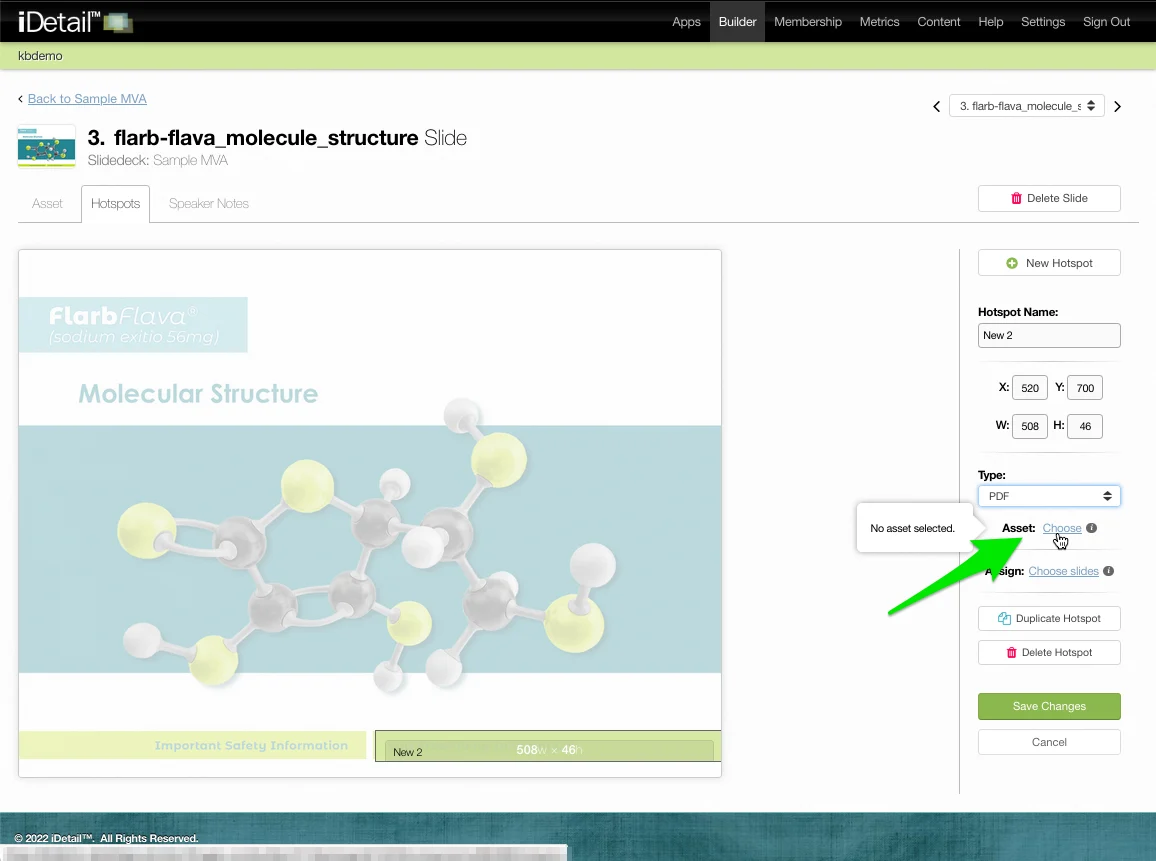1156x861 pixels.
Task: Click the Hotspot Name input field
Action: [1049, 335]
